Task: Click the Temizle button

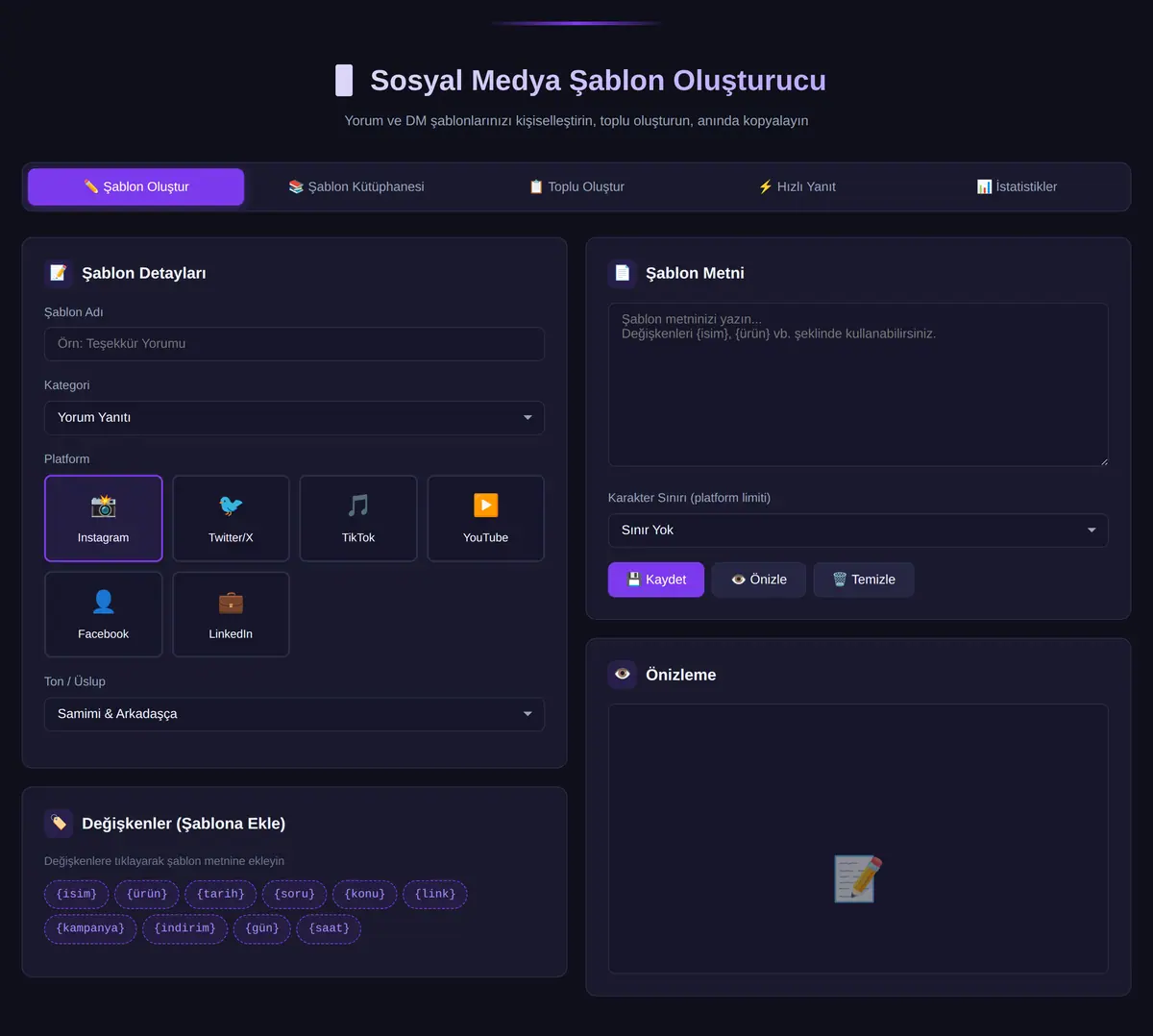Action: [864, 580]
